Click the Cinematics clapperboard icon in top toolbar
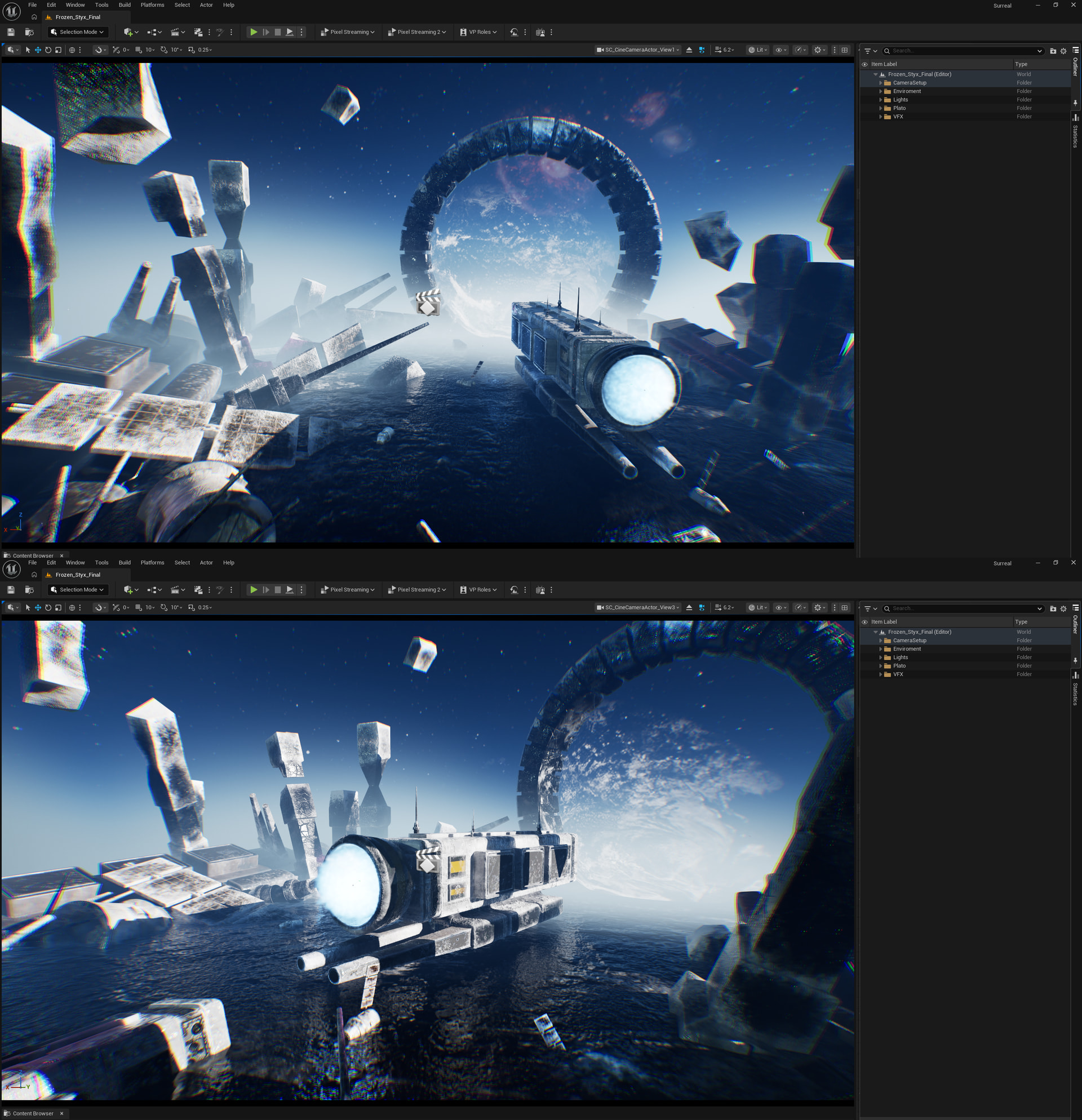 coord(175,32)
